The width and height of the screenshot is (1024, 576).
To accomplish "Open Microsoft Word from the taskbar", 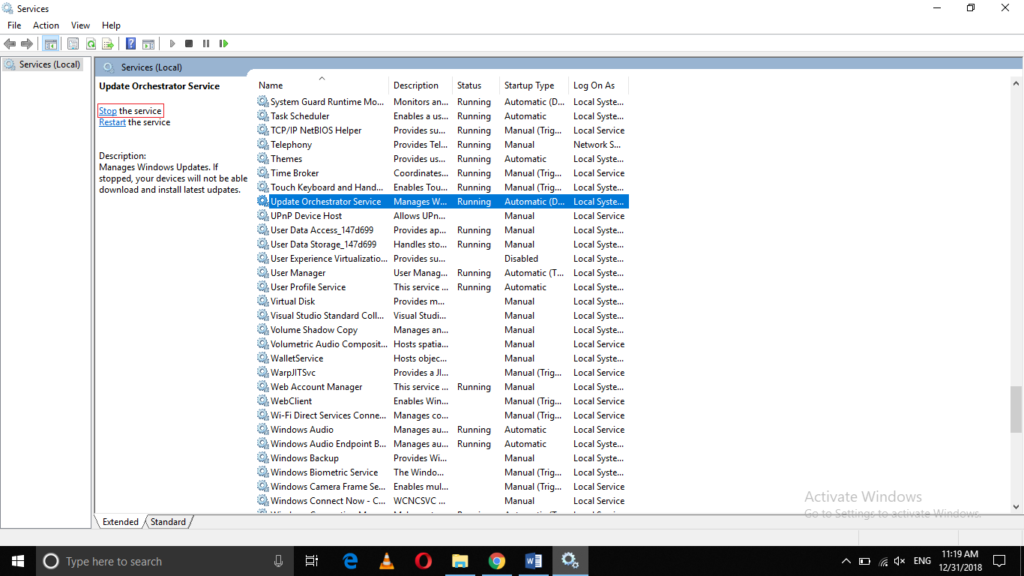I will click(x=534, y=561).
